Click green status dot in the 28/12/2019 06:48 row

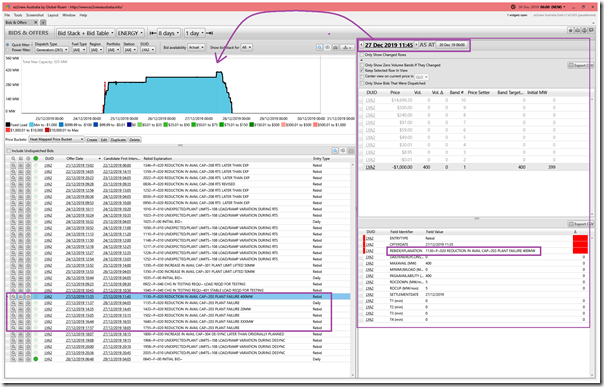point(35,359)
